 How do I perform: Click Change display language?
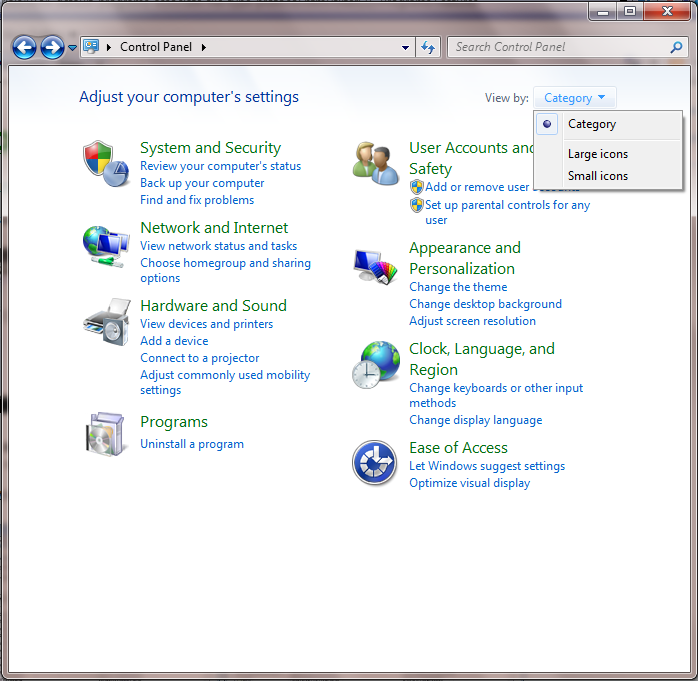[475, 420]
